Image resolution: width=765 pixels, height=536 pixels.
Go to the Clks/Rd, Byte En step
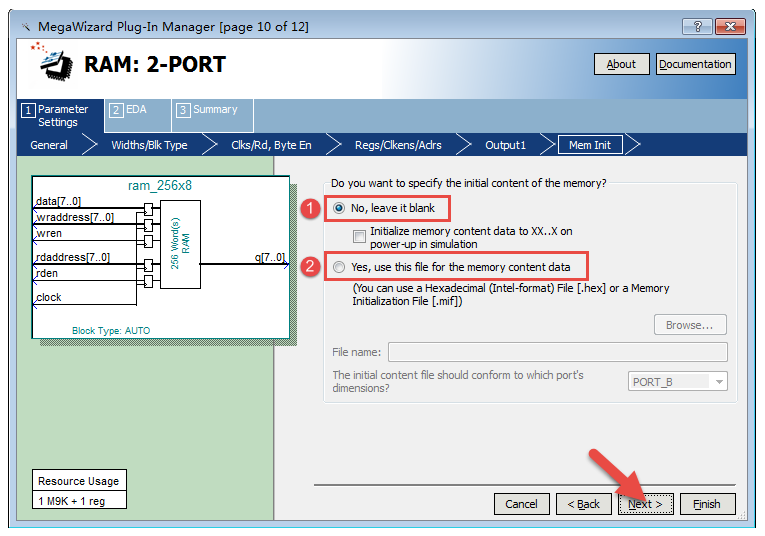(271, 145)
